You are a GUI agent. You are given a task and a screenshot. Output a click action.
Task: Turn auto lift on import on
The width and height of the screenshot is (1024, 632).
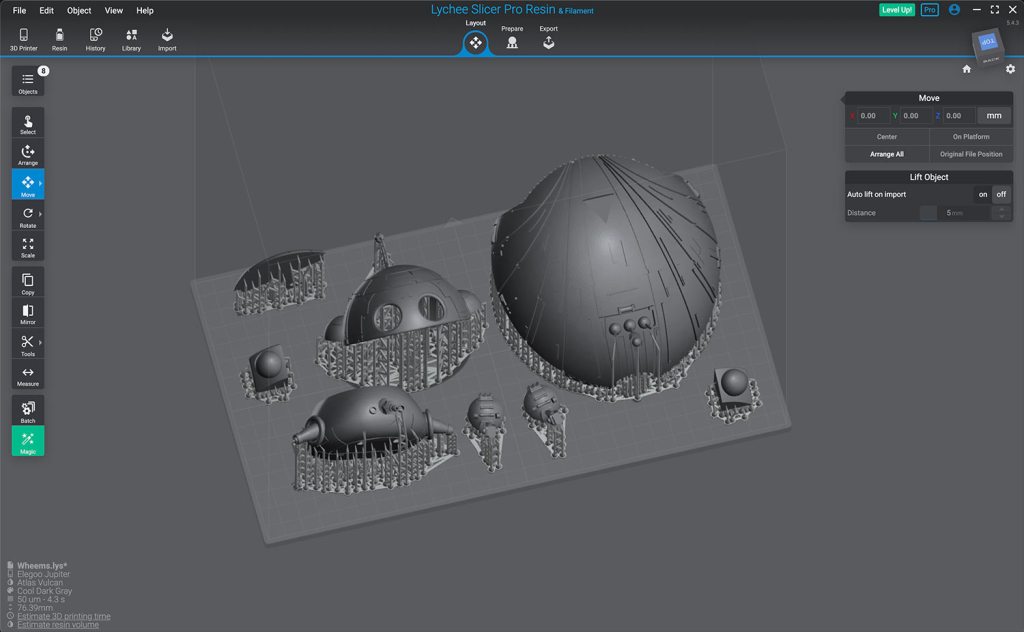(x=983, y=194)
